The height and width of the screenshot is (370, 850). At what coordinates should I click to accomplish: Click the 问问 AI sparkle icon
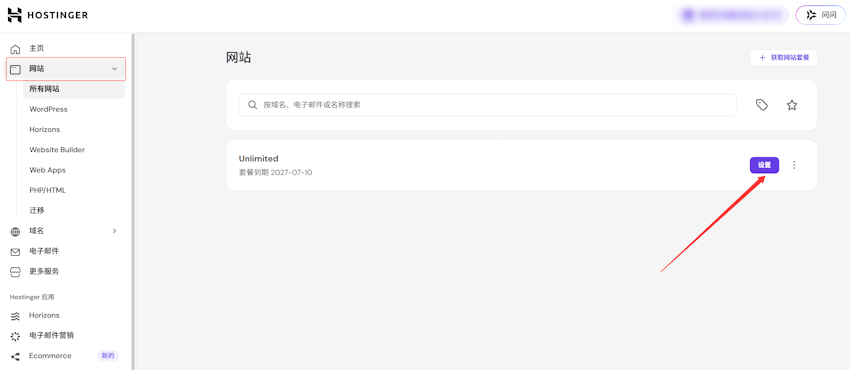pos(811,15)
